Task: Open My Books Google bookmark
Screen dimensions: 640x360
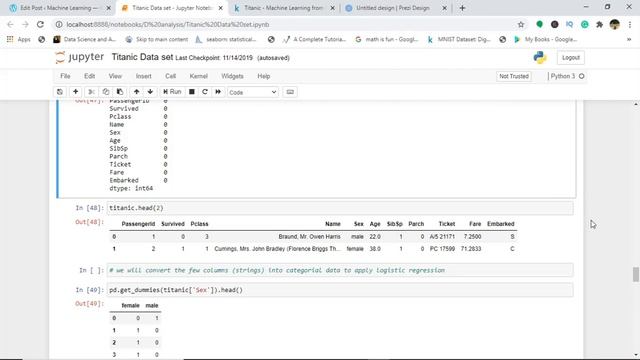Action: (546, 40)
